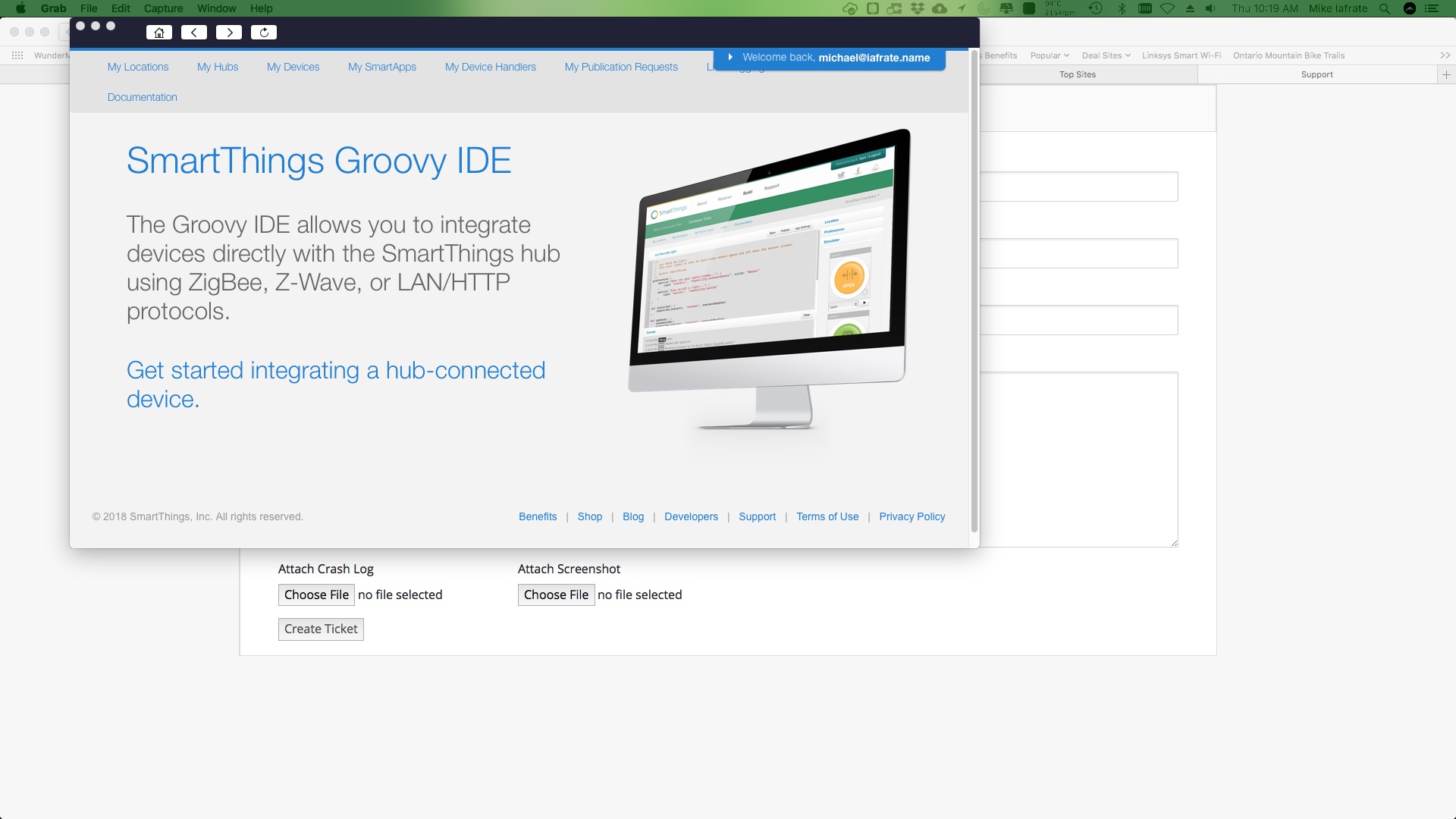Image resolution: width=1456 pixels, height=819 pixels.
Task: Click the large text area in support form
Action: coord(1078,459)
